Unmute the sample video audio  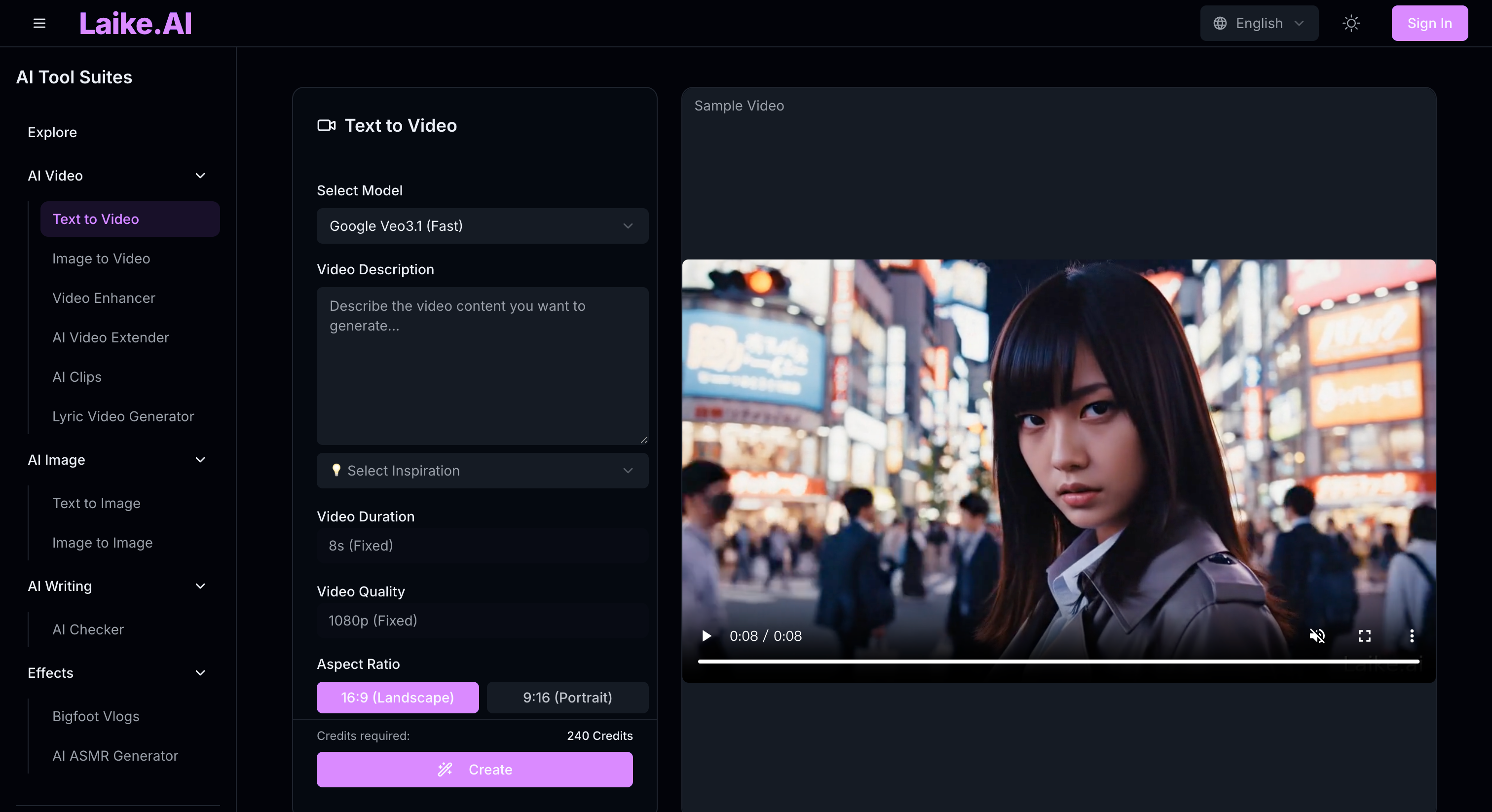pos(1317,635)
